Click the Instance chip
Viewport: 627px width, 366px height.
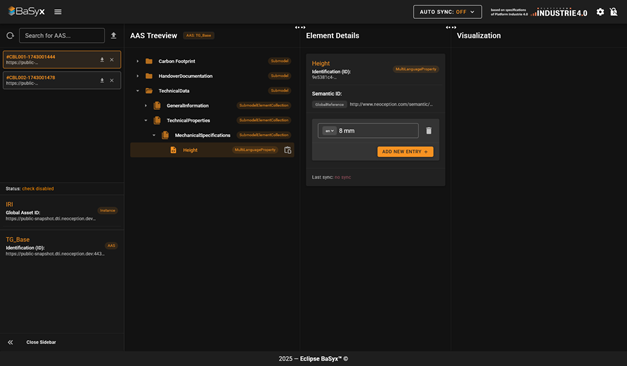(x=108, y=210)
